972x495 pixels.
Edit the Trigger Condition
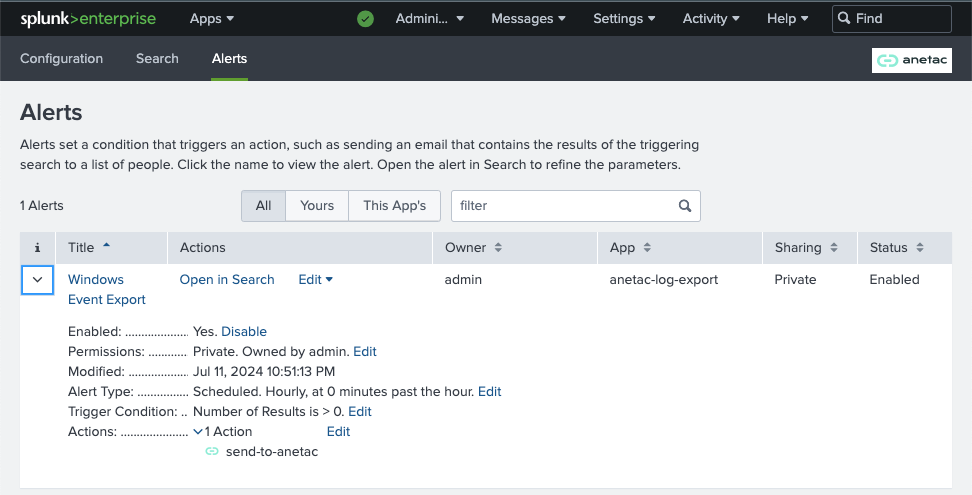(x=360, y=411)
